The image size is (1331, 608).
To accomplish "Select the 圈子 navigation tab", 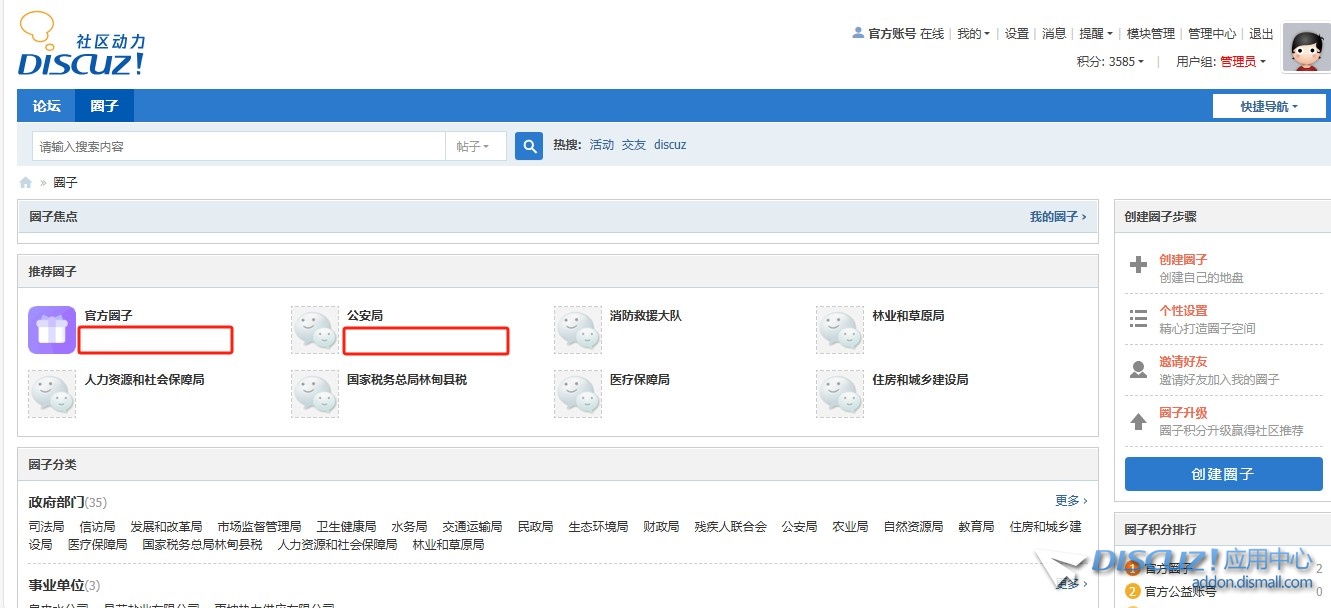I will (104, 106).
